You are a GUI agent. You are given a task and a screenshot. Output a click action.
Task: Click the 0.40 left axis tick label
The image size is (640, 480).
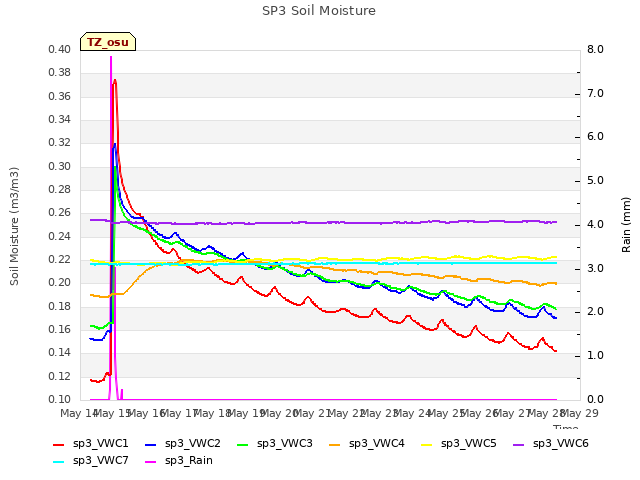[x=60, y=49]
